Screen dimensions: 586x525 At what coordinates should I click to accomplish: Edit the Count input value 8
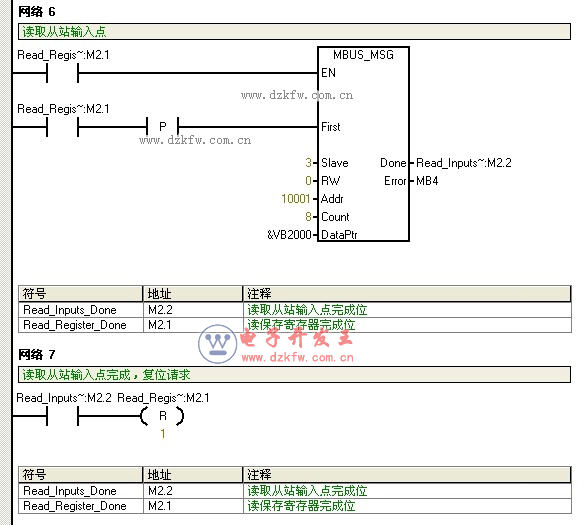(308, 217)
